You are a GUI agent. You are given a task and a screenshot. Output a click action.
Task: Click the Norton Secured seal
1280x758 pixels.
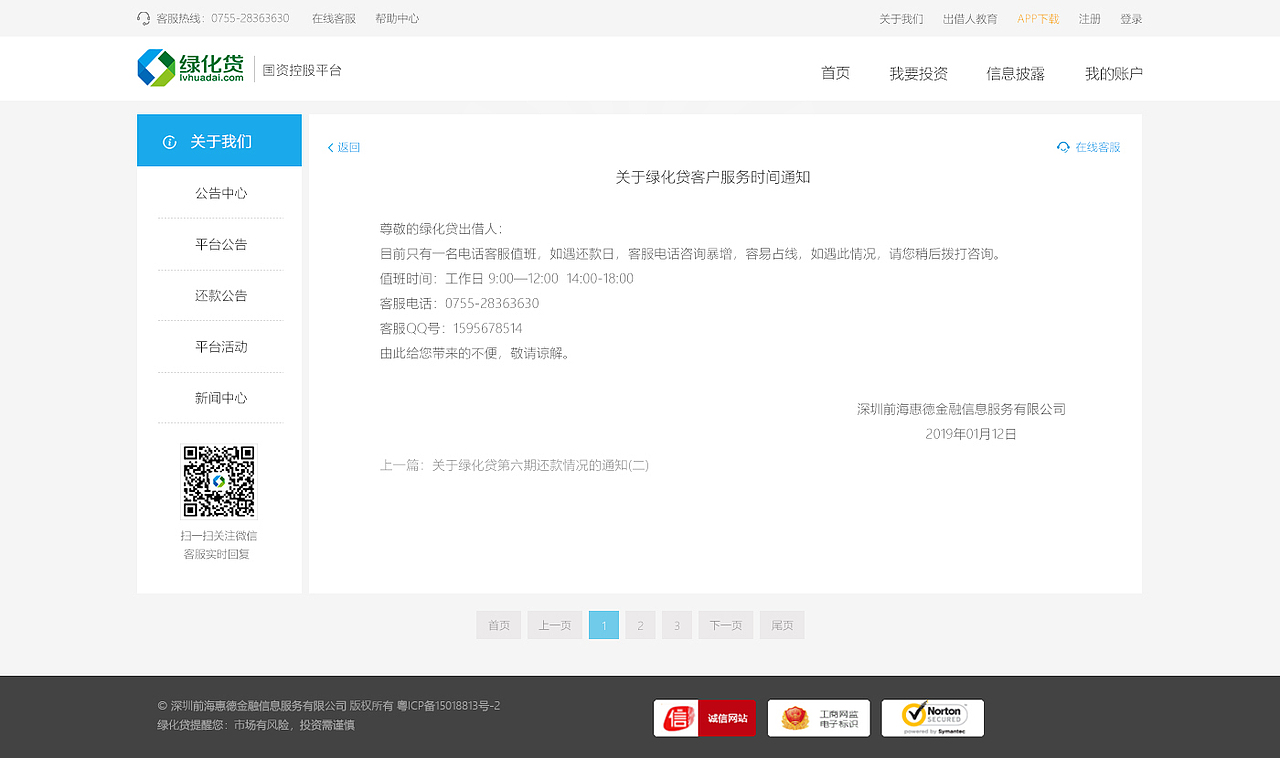tap(932, 718)
